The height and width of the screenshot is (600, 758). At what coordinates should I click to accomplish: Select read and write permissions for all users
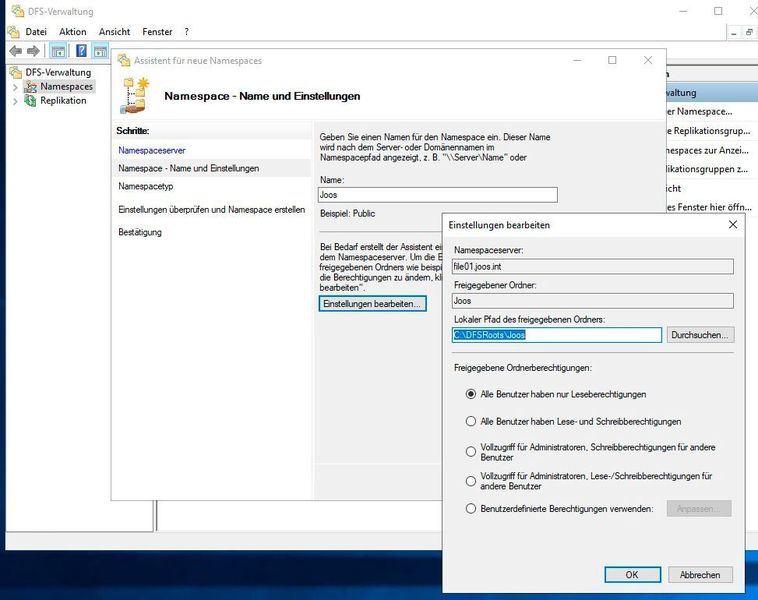(x=470, y=421)
